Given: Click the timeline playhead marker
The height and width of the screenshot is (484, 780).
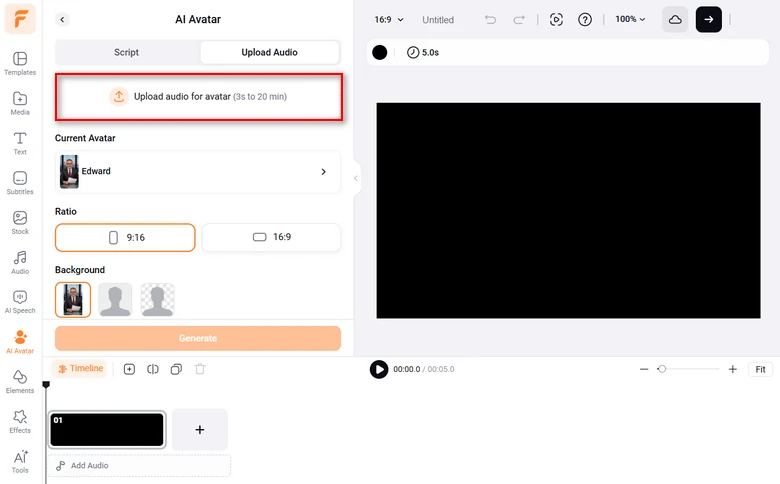Looking at the screenshot, I should (x=46, y=385).
